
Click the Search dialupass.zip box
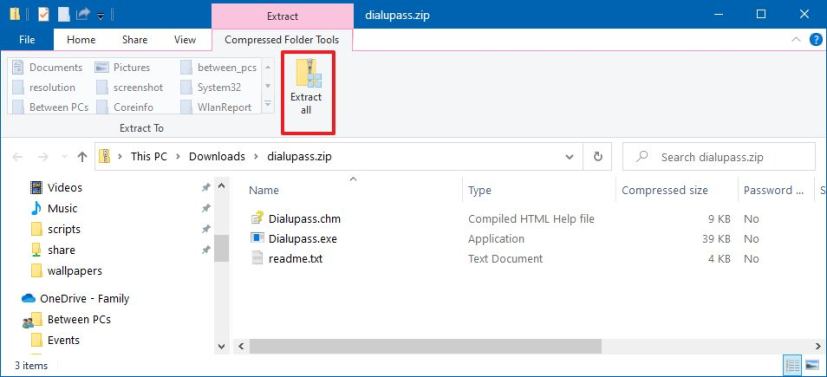718,157
